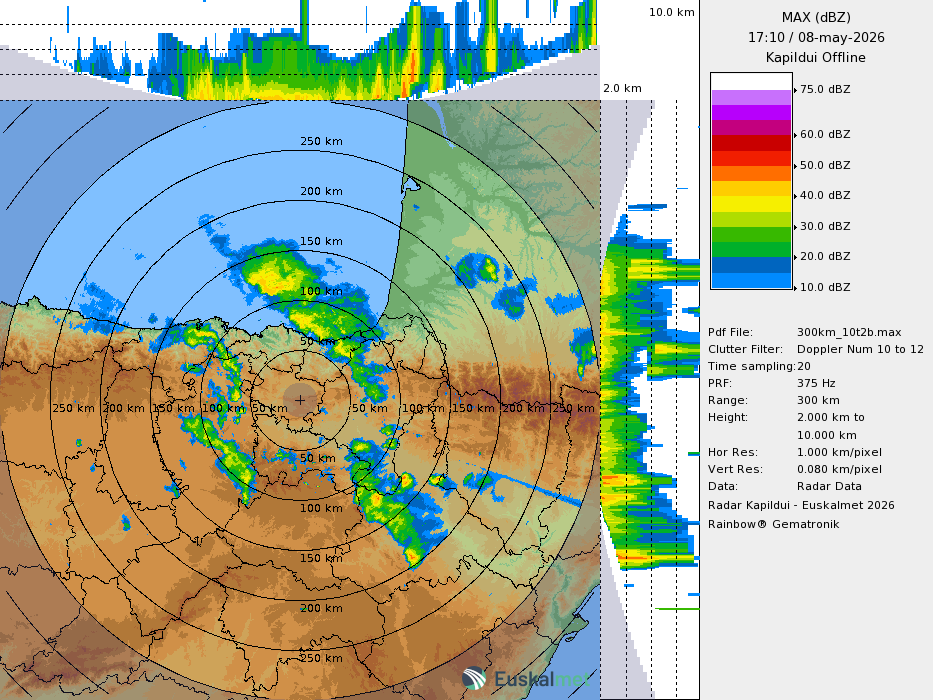Click the '17:10 / 08-may-2026' timestamp
This screenshot has width=933, height=700.
pyautogui.click(x=816, y=38)
